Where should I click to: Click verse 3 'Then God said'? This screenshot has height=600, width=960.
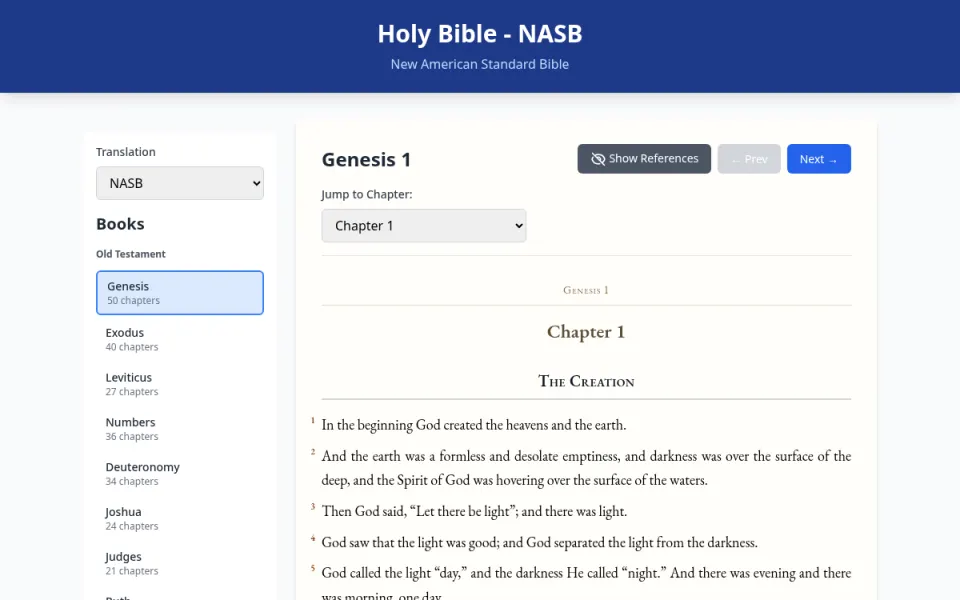pos(474,511)
